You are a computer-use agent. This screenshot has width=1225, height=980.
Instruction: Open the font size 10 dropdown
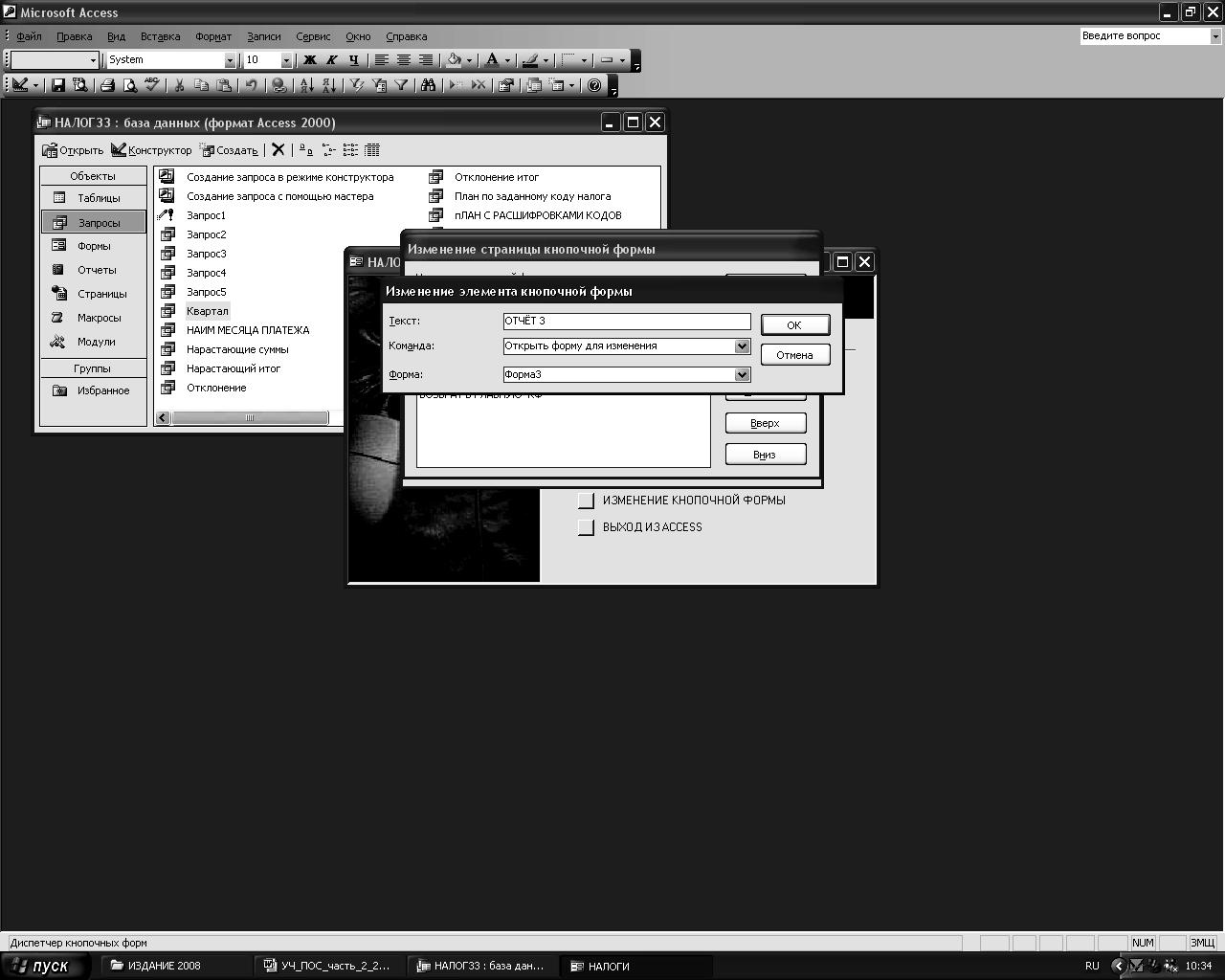286,60
